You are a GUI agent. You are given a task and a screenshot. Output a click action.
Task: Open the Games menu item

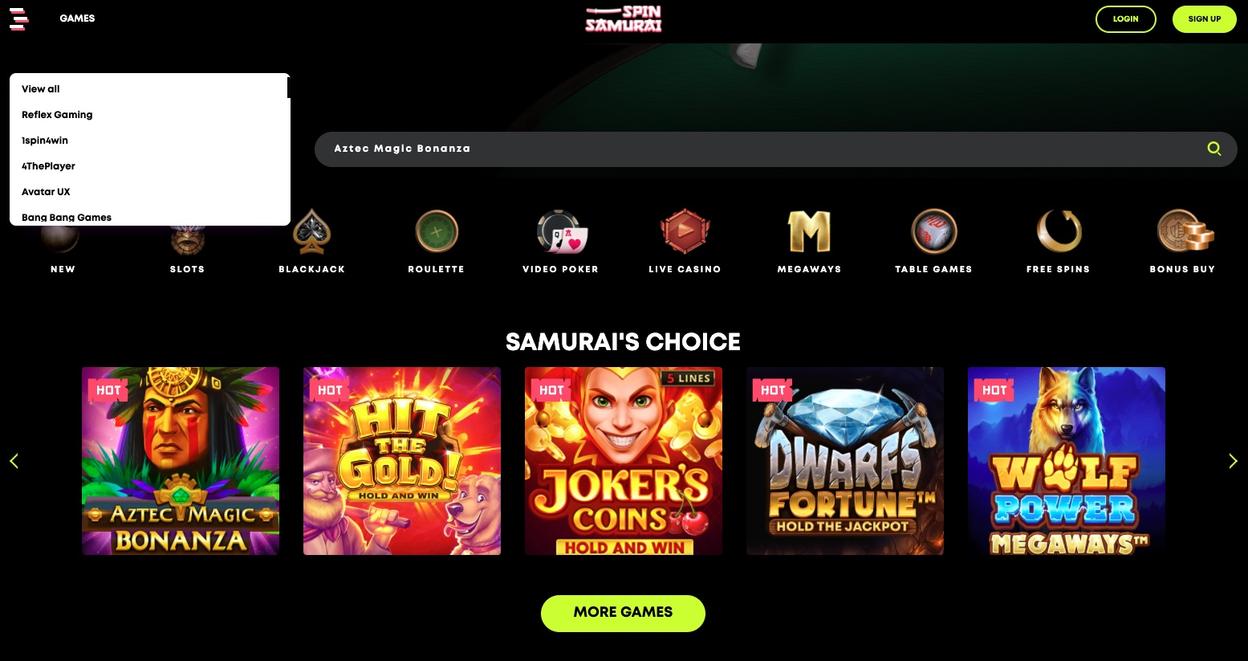[x=77, y=18]
